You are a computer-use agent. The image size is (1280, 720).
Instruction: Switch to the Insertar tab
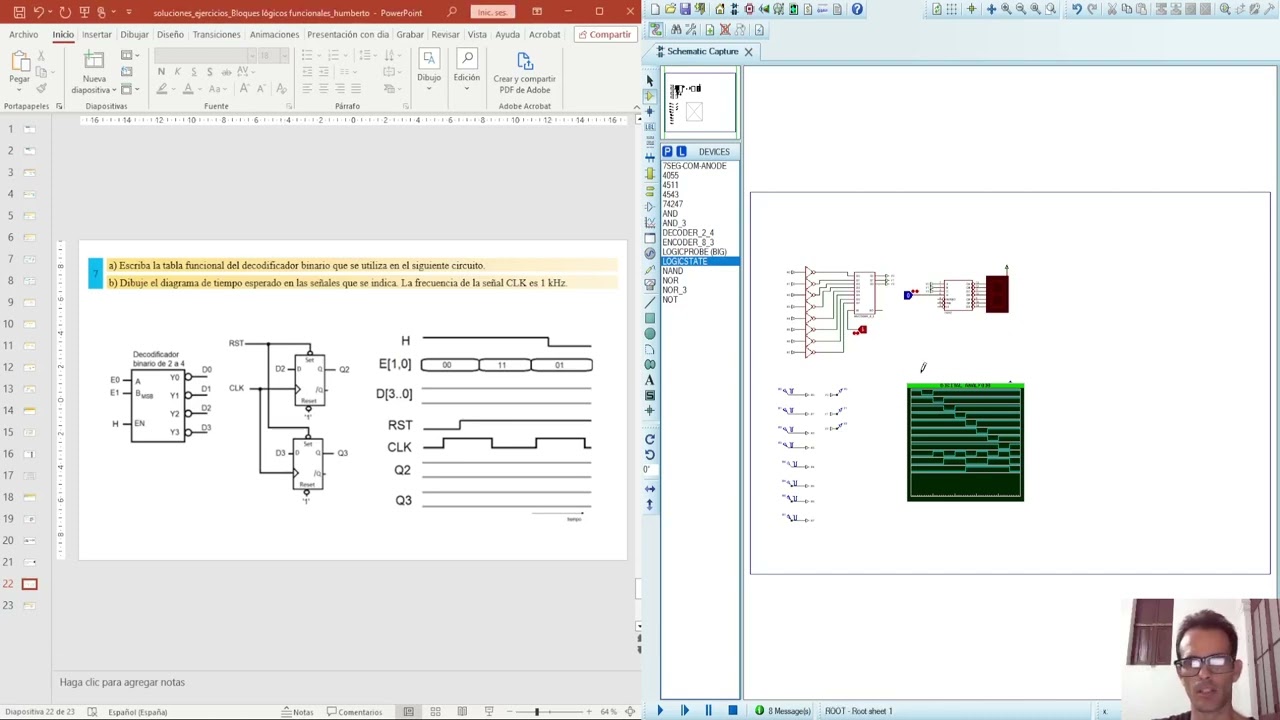tap(96, 34)
